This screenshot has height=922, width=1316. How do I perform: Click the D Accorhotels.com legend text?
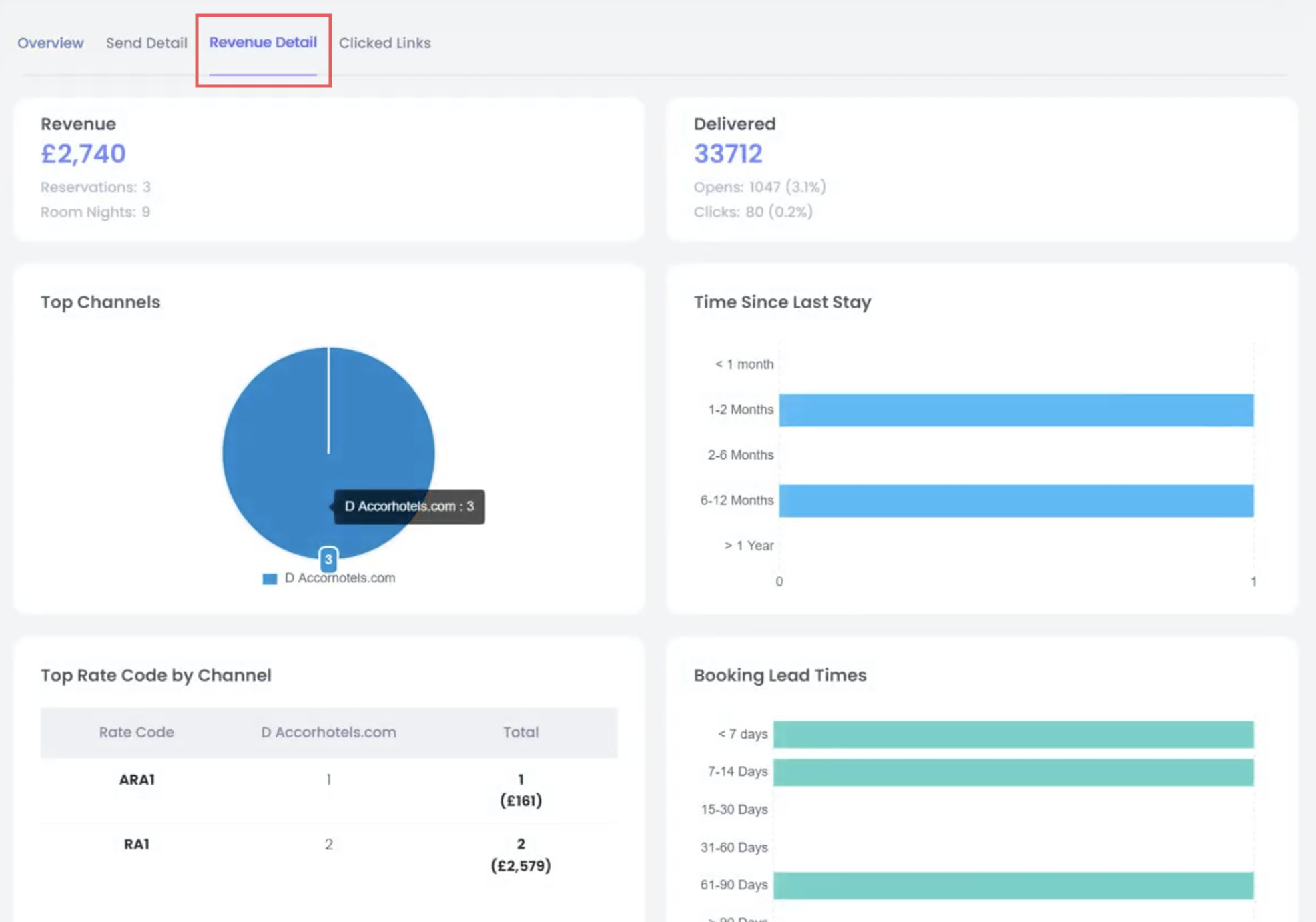tap(340, 578)
